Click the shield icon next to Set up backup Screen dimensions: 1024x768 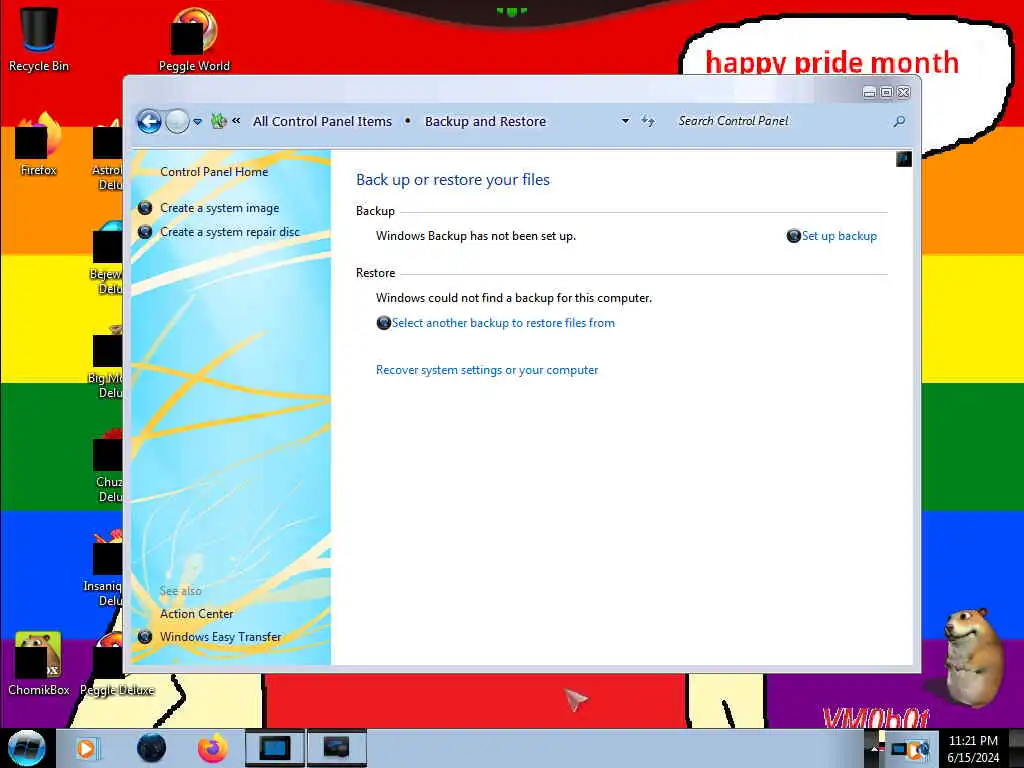[x=793, y=236]
